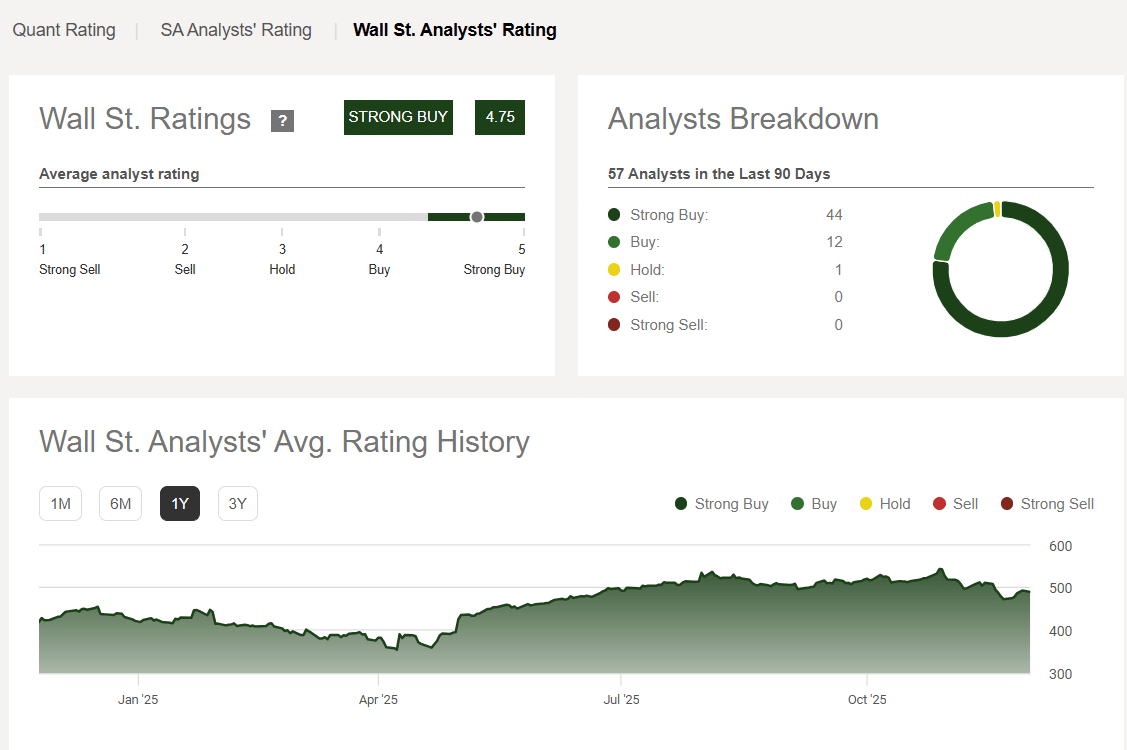This screenshot has height=750, width=1127.
Task: Click the Wall St. Ratings help question-mark icon
Action: (282, 121)
